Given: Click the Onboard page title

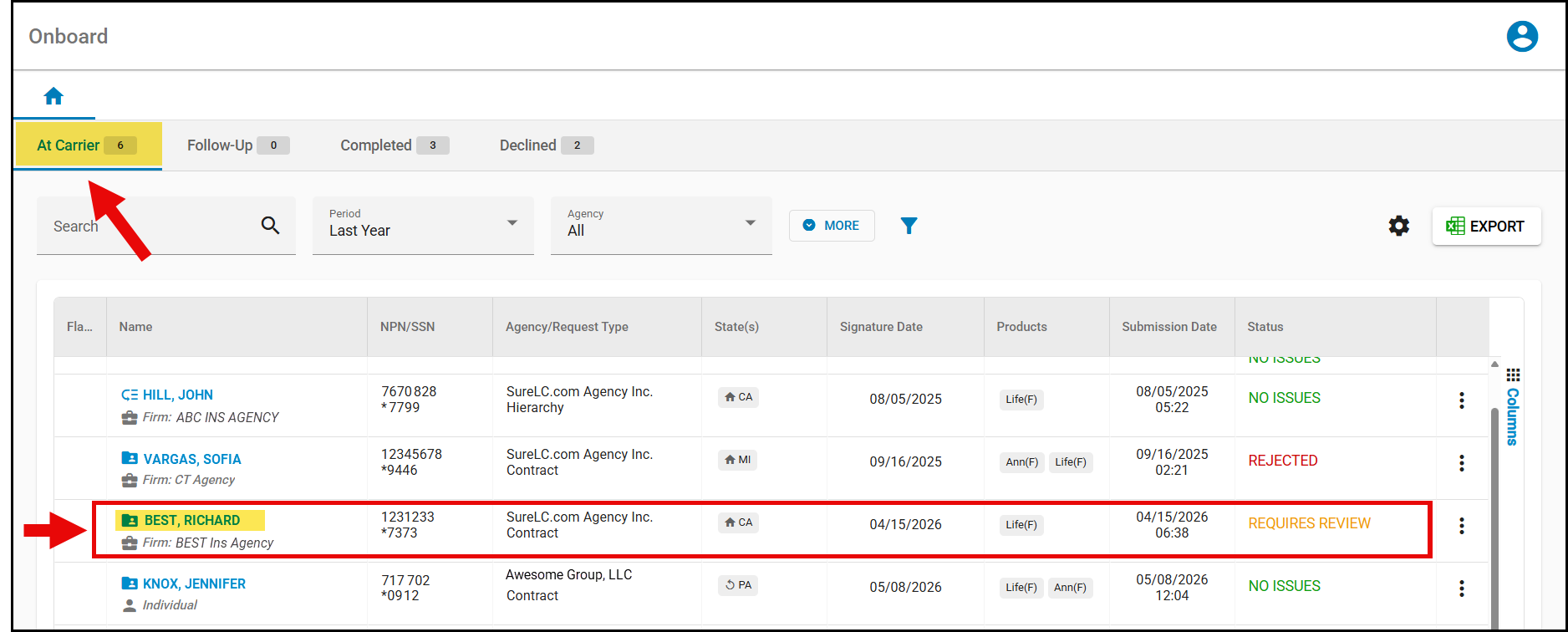Looking at the screenshot, I should coord(69,37).
